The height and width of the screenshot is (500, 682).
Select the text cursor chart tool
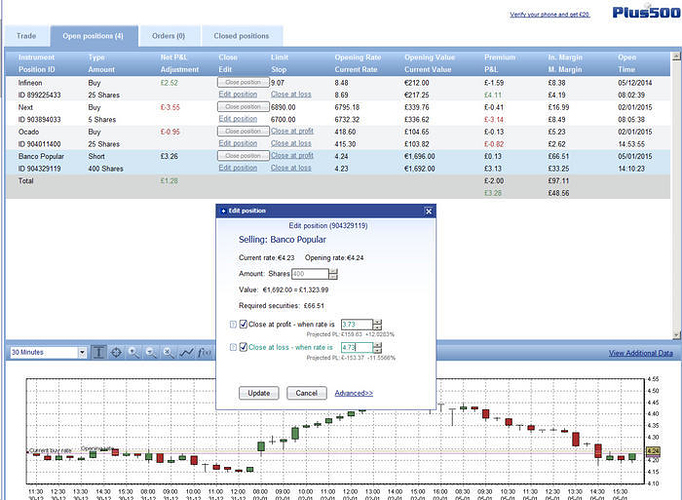tap(99, 352)
